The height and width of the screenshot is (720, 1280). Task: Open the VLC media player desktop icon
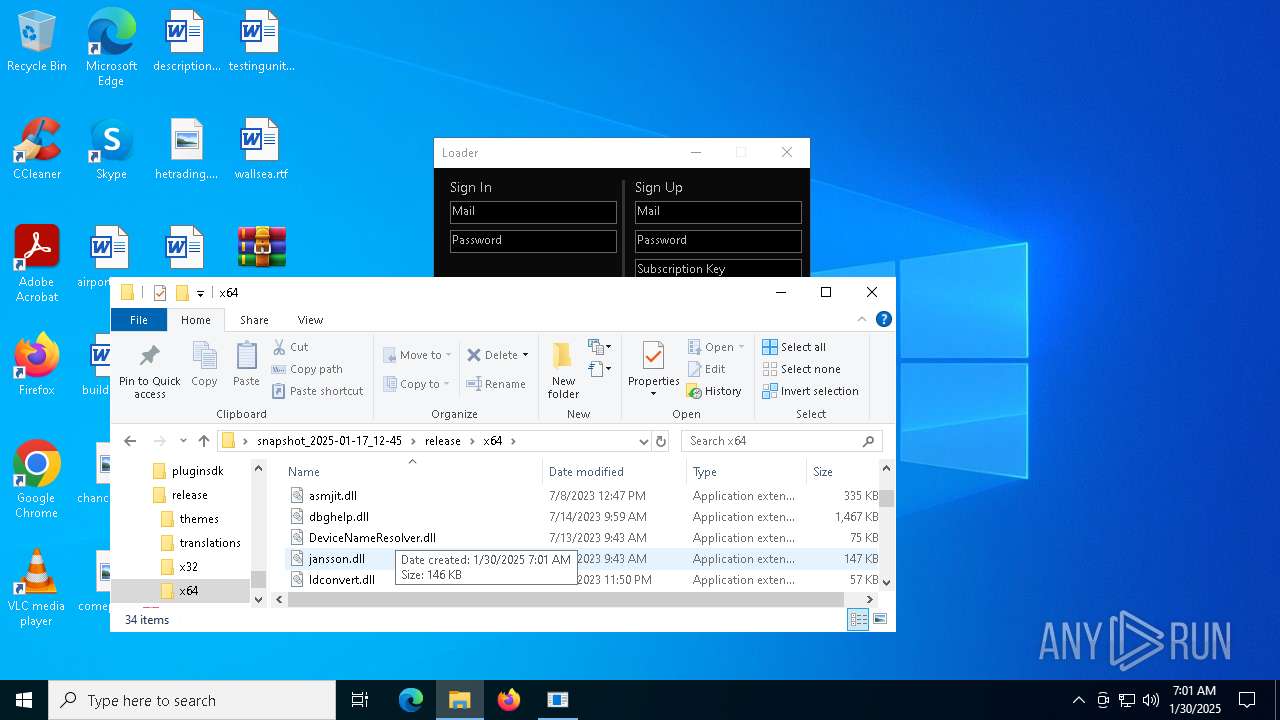(x=36, y=588)
